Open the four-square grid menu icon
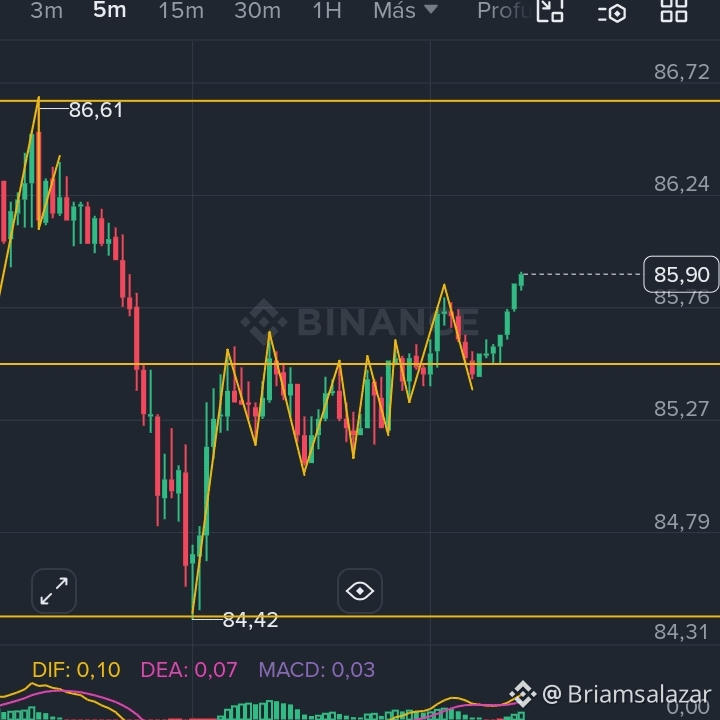The width and height of the screenshot is (720, 720). pyautogui.click(x=674, y=11)
